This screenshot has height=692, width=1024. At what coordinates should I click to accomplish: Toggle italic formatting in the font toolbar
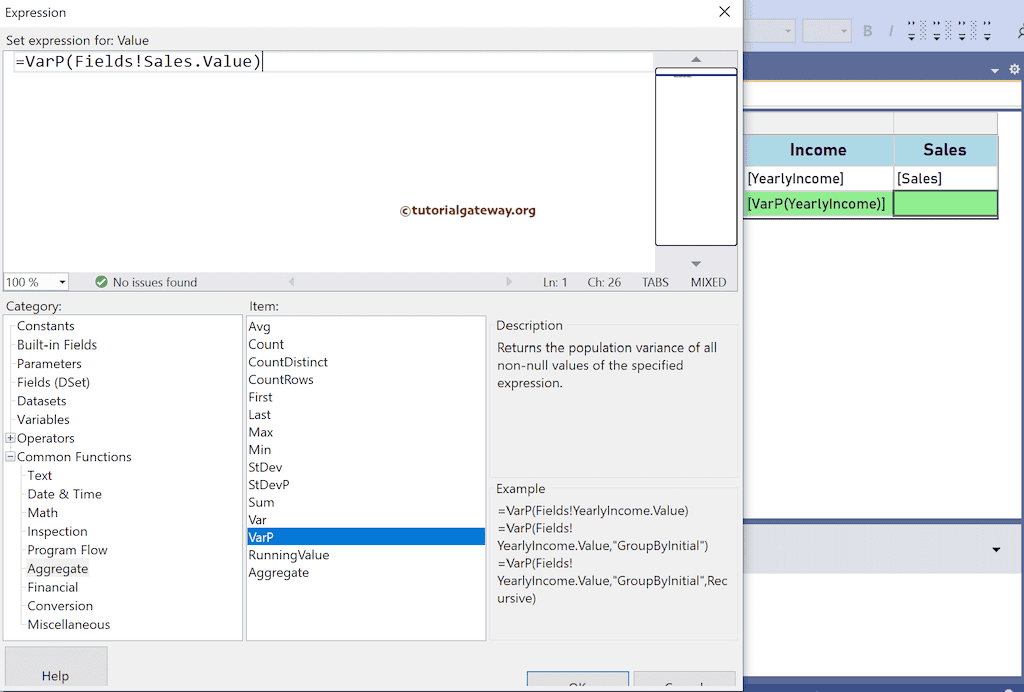pos(893,30)
